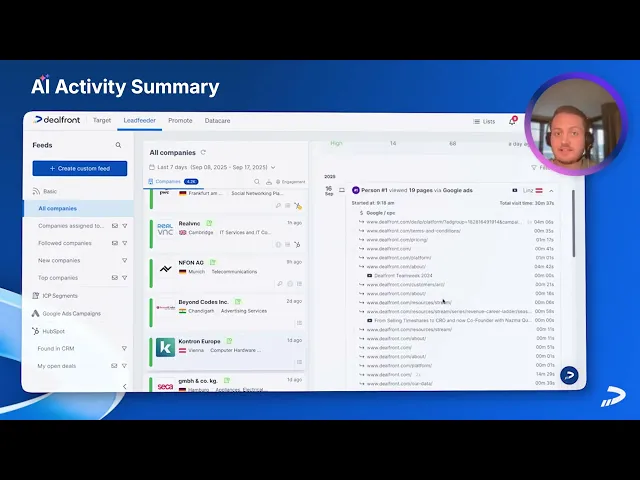Click the search icon next to Feeds
This screenshot has width=640, height=480.
pos(118,145)
